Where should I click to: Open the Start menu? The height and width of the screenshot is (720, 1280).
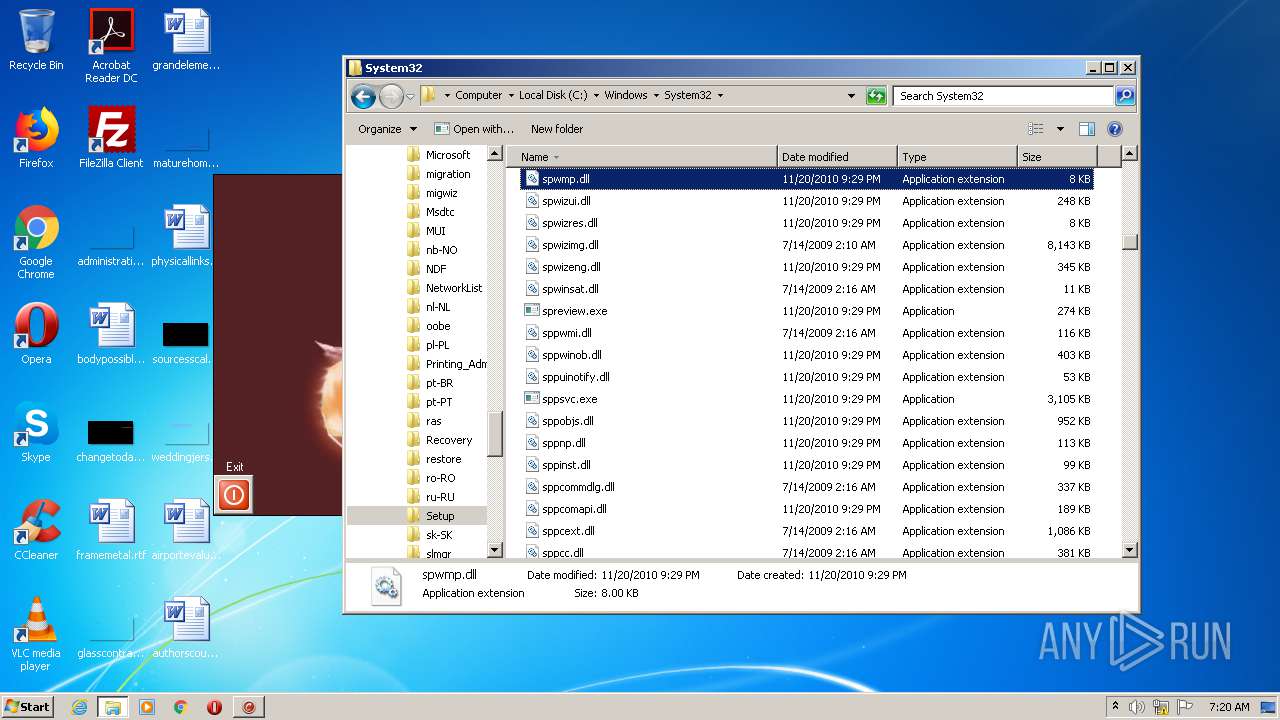[x=28, y=707]
